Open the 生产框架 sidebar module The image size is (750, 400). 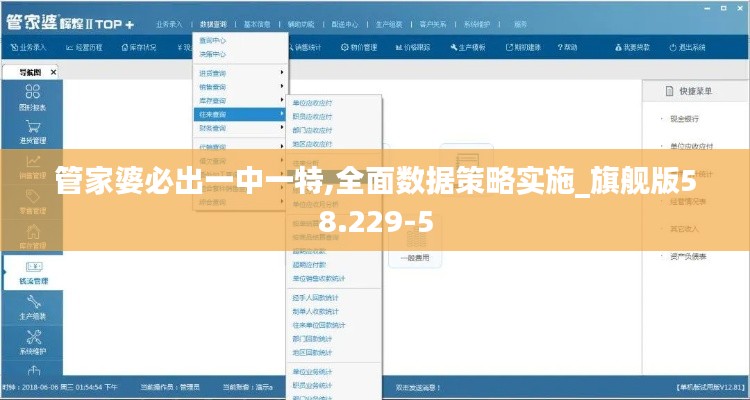point(30,308)
